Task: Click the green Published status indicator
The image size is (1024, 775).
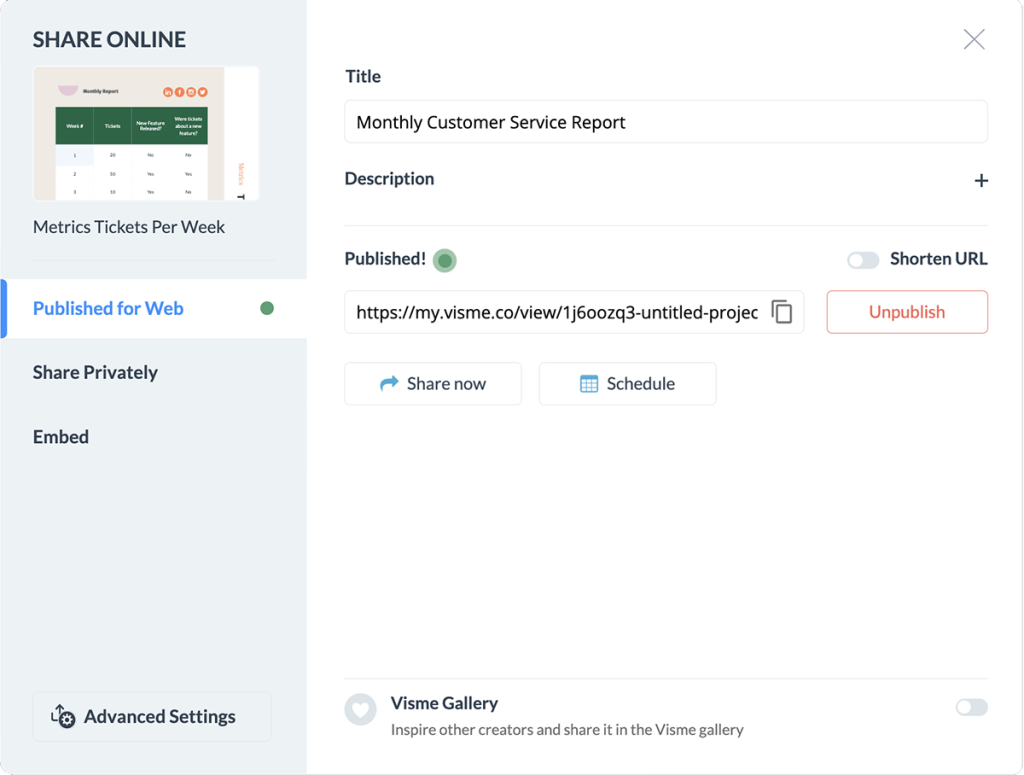Action: coord(445,261)
